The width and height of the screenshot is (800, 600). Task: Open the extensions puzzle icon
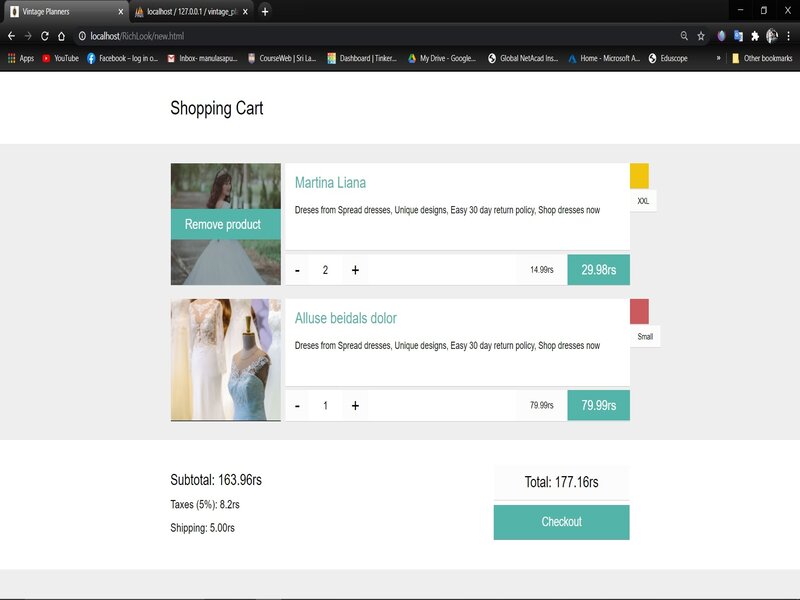click(755, 36)
